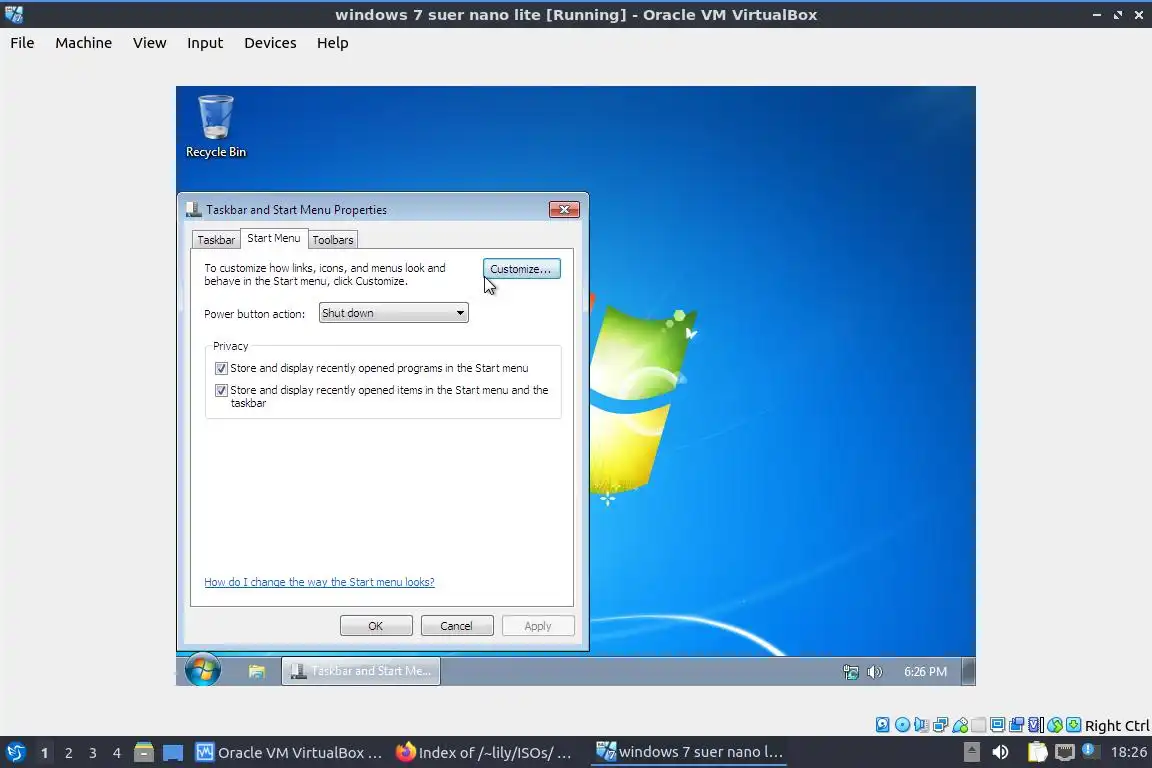Launch the host file manager drawer icon
1152x768 pixels.
click(x=143, y=752)
